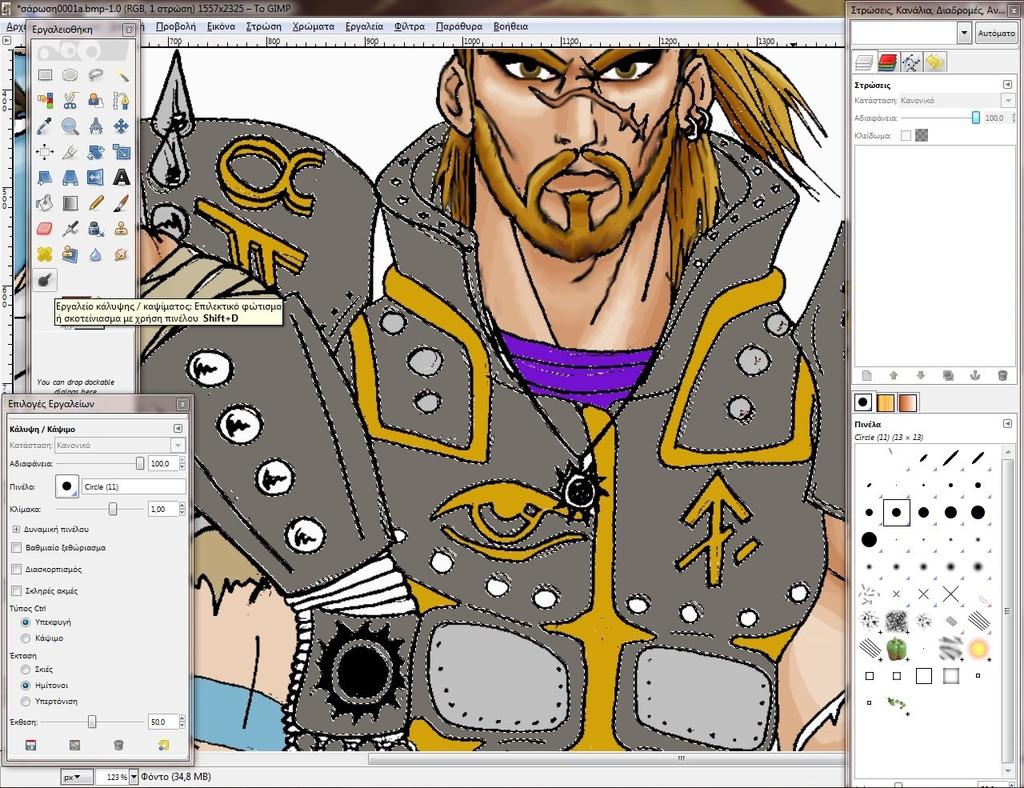The height and width of the screenshot is (788, 1024).
Task: Enable the Διασκορπισμός checkbox
Action: point(17,569)
